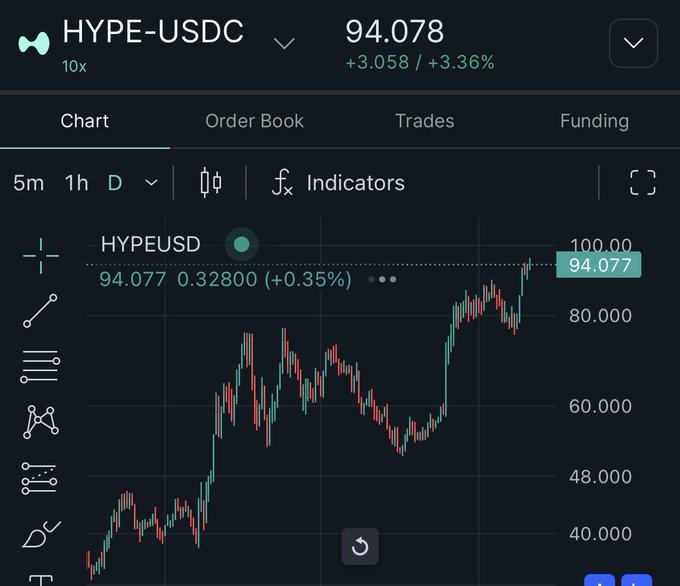Open the more timeframes dropdown
The width and height of the screenshot is (680, 586).
click(x=151, y=183)
